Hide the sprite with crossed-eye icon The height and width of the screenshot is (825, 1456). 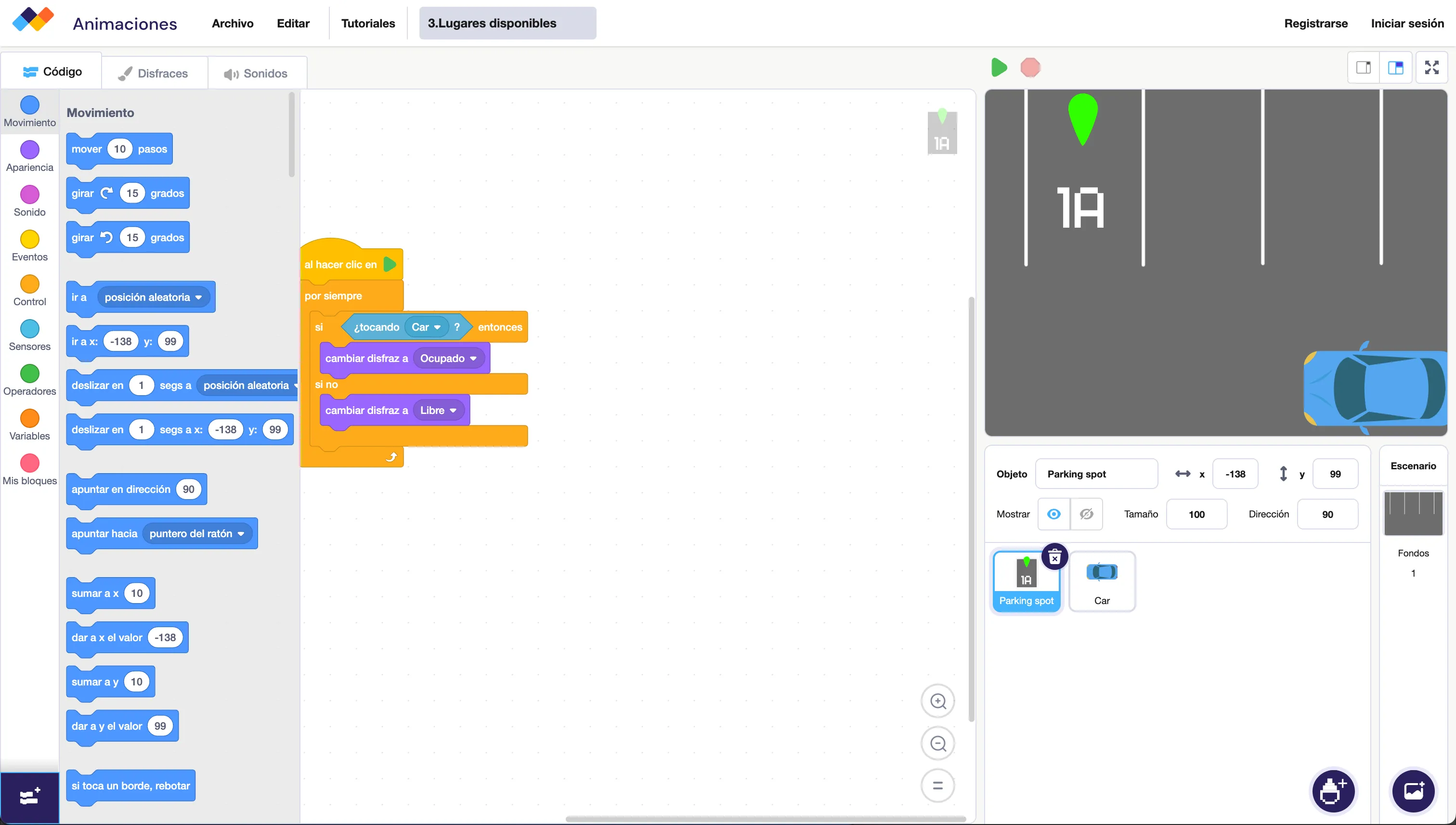pyautogui.click(x=1087, y=514)
